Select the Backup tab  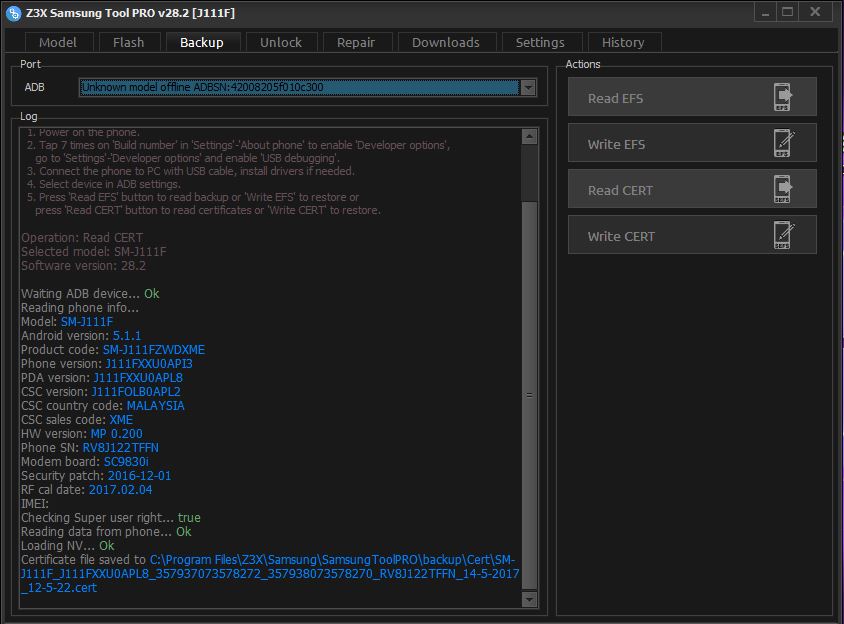click(202, 43)
